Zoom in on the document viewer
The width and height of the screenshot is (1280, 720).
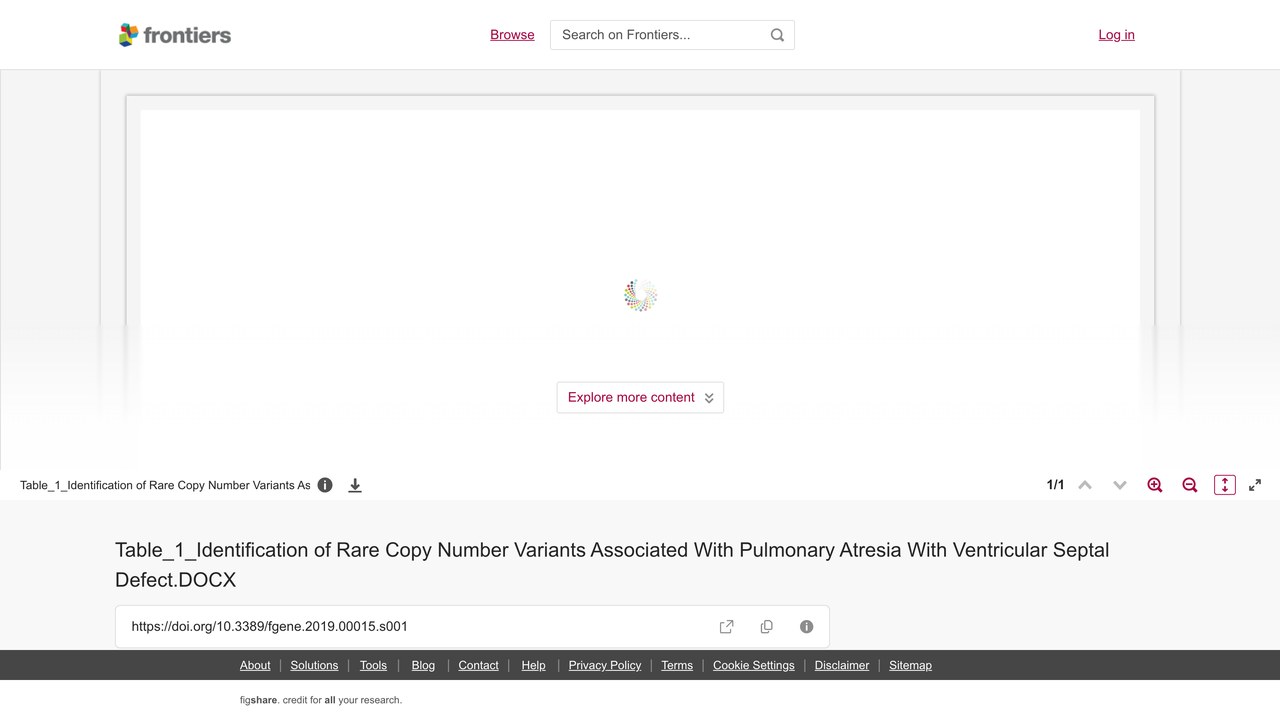tap(1155, 485)
